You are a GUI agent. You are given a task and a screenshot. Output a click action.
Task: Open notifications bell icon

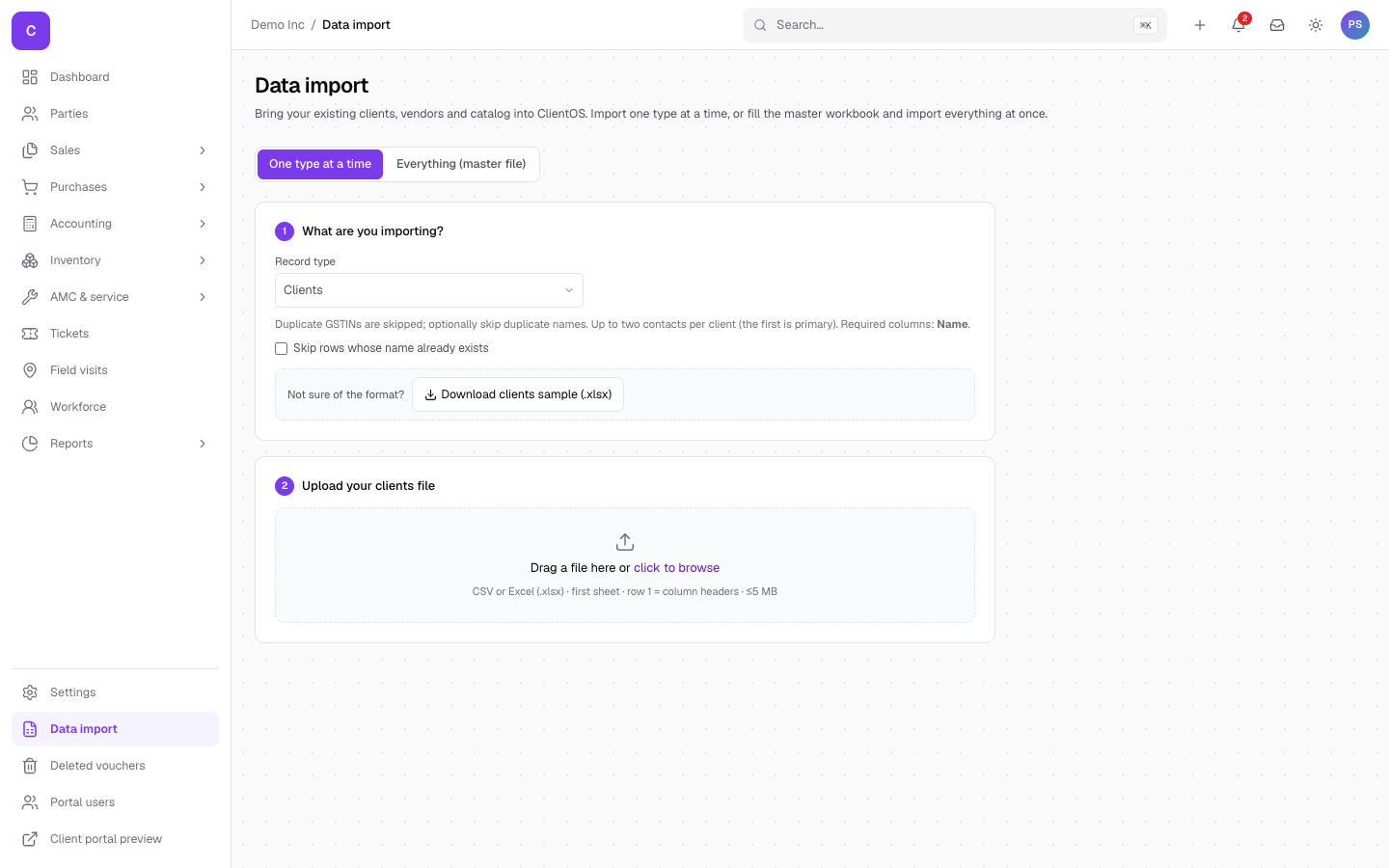coord(1239,25)
